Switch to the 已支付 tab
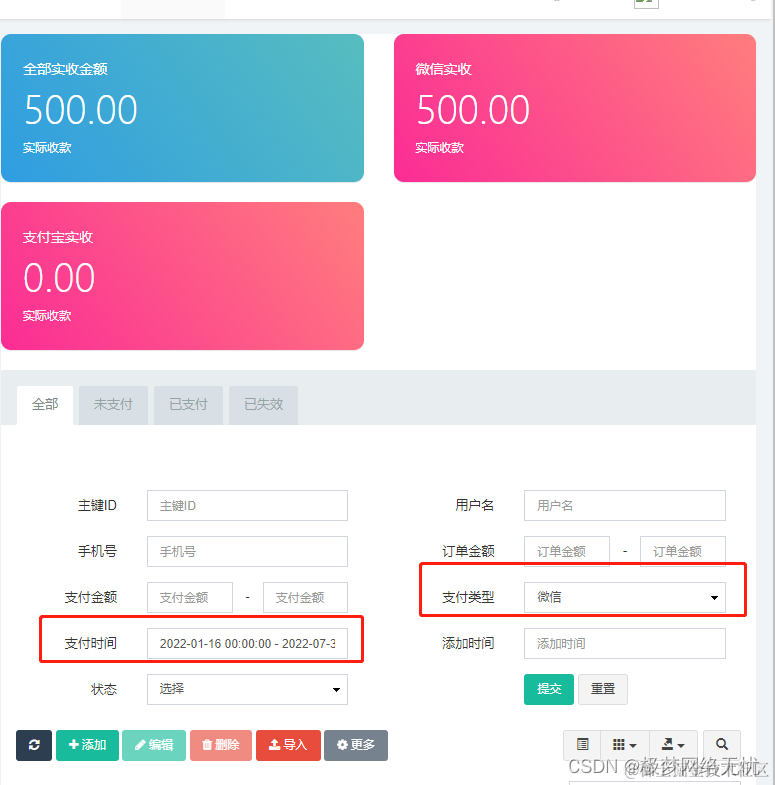The width and height of the screenshot is (775, 785). [188, 405]
